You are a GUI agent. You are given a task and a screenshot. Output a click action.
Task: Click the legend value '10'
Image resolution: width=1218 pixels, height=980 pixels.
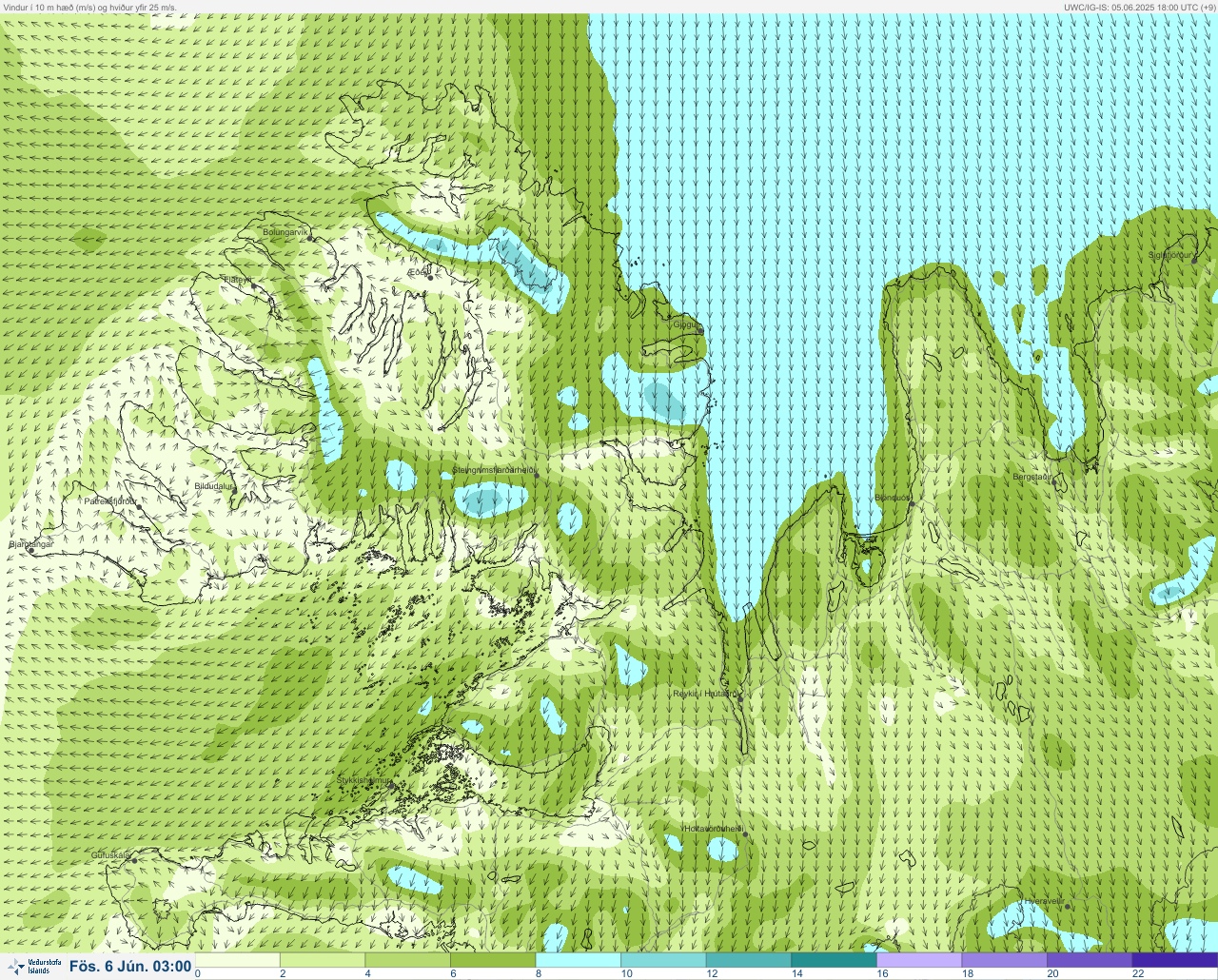click(626, 973)
